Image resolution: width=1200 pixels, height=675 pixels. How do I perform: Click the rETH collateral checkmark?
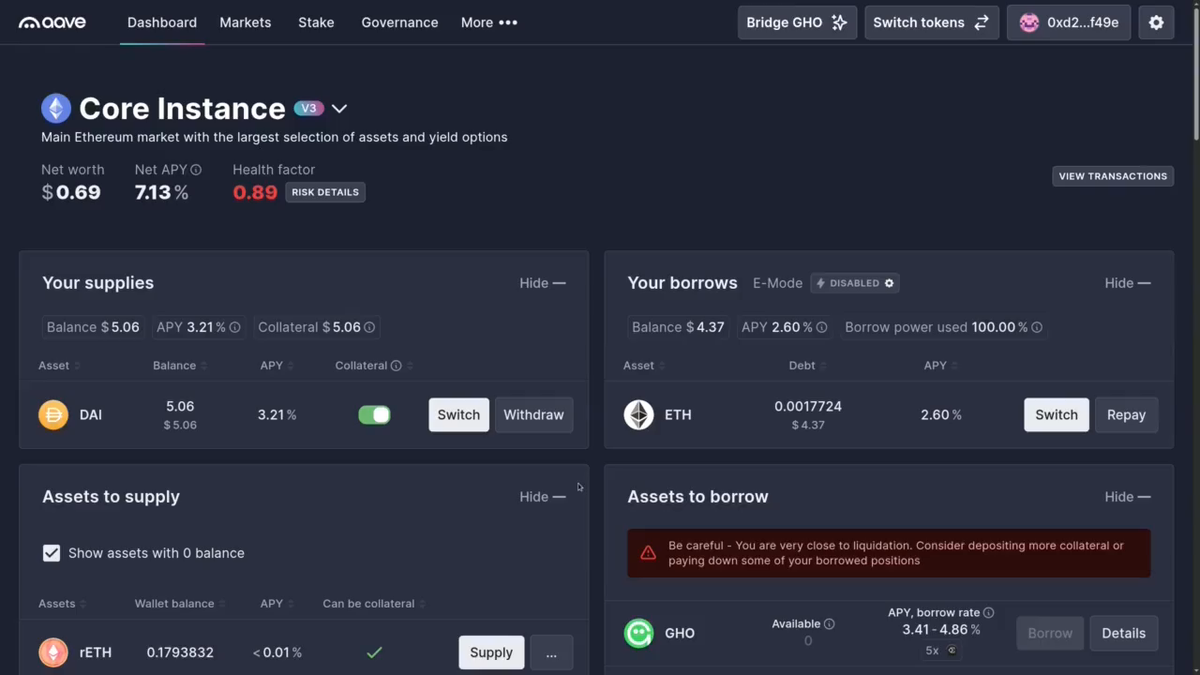374,652
